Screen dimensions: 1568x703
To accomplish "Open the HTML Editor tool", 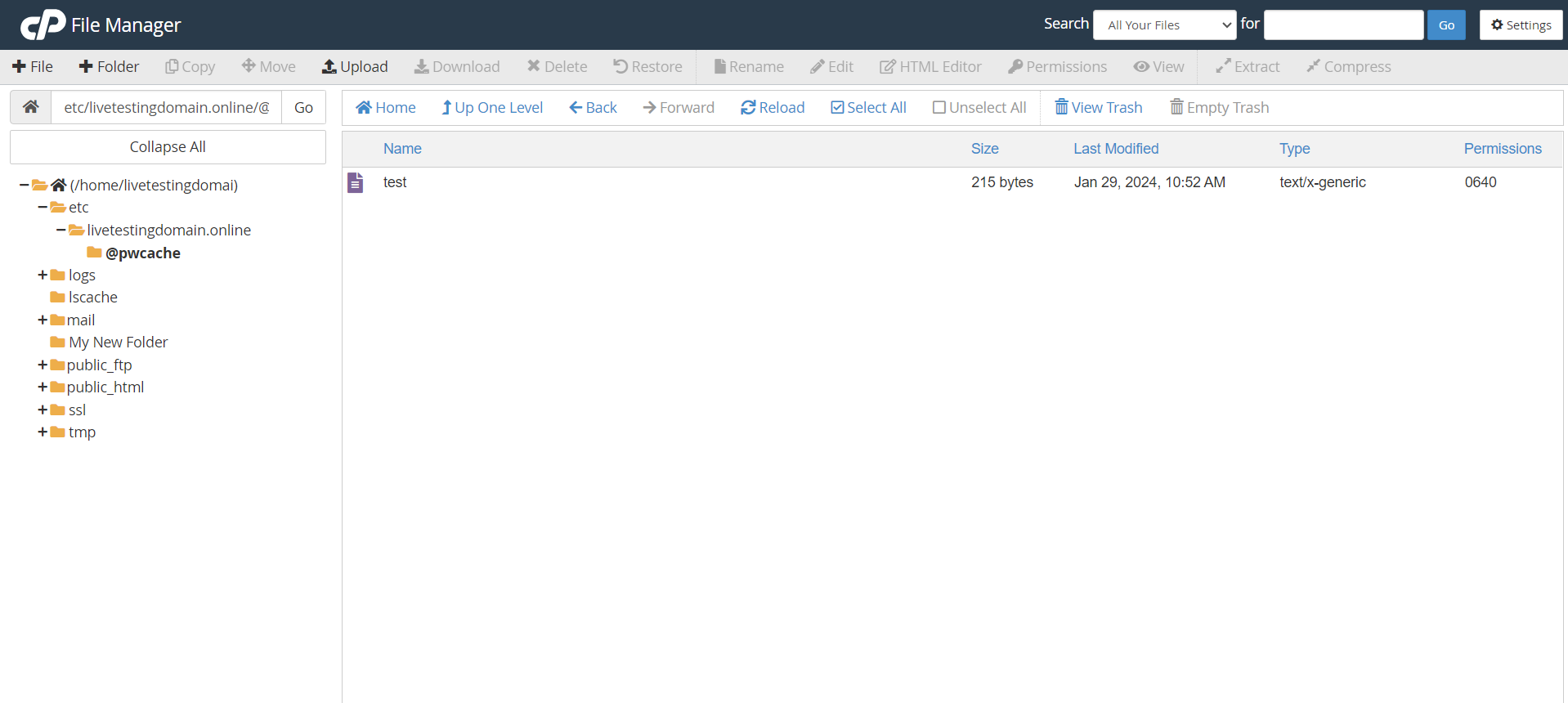I will [x=930, y=66].
